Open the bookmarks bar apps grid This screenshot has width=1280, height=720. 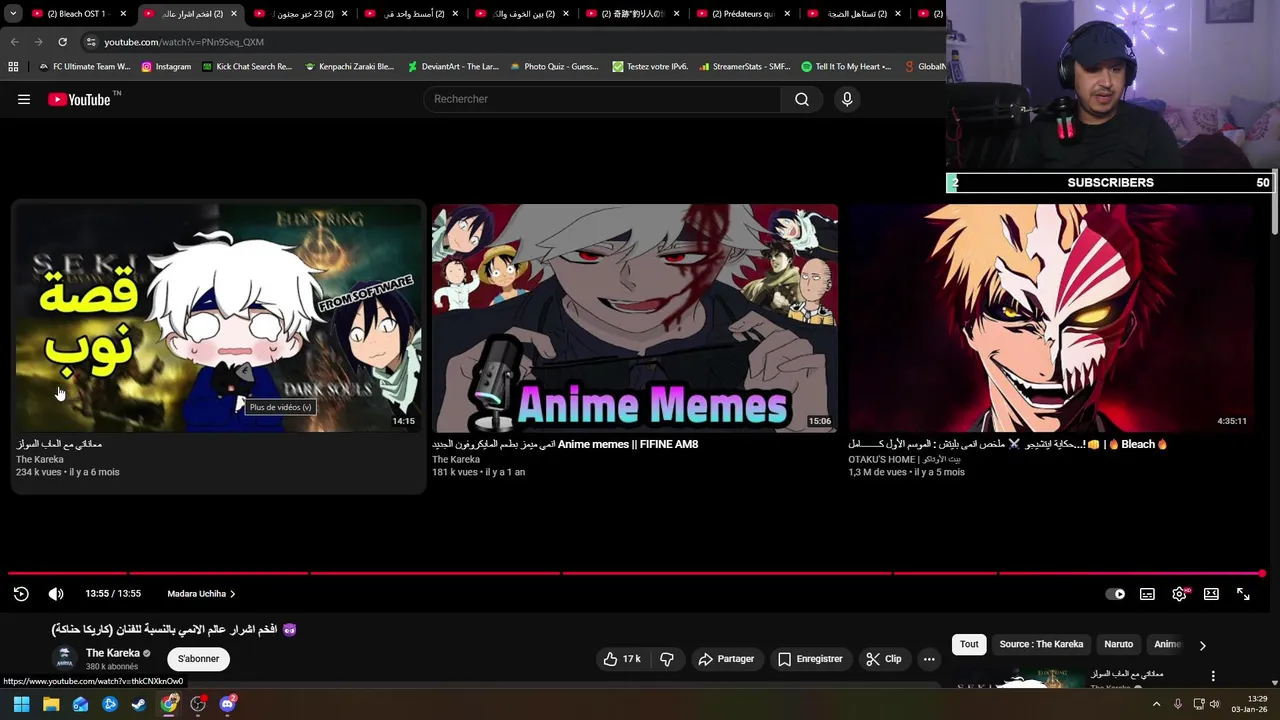pyautogui.click(x=13, y=67)
